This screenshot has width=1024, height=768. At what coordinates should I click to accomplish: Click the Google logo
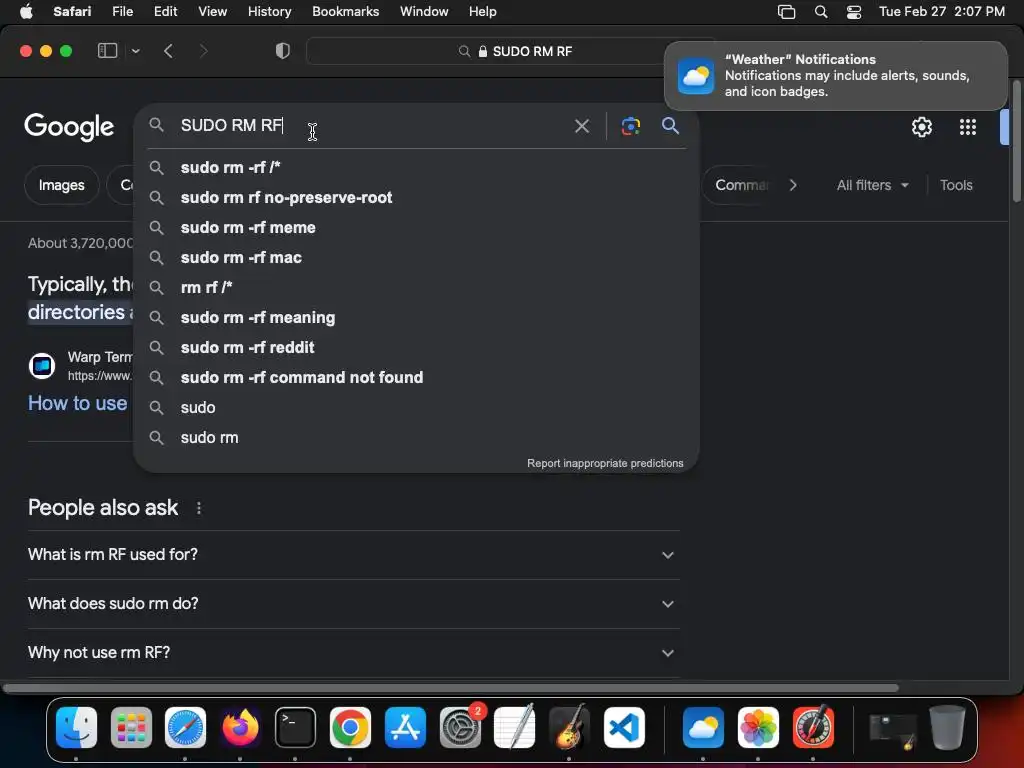[69, 127]
